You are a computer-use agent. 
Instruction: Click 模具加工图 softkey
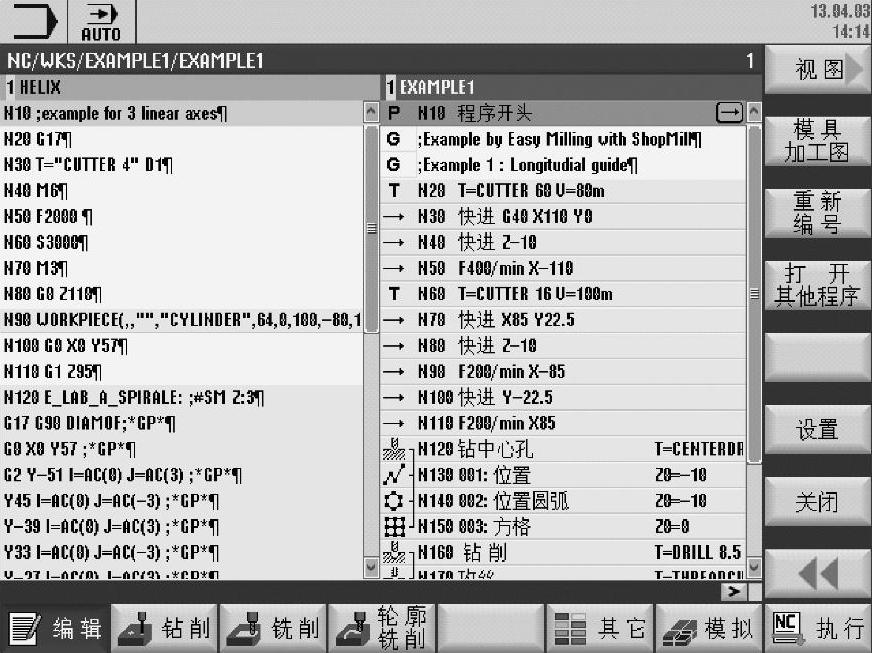817,141
